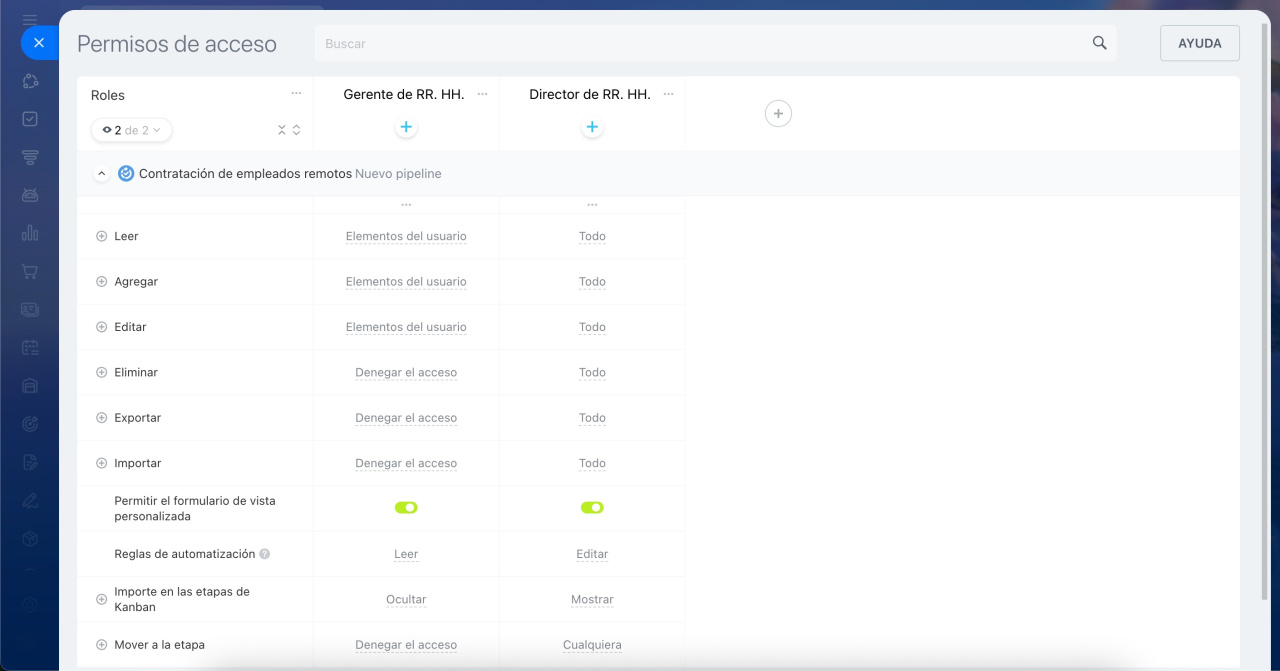Add user to Director de RR. HH. role
1280x671 pixels.
coord(592,127)
